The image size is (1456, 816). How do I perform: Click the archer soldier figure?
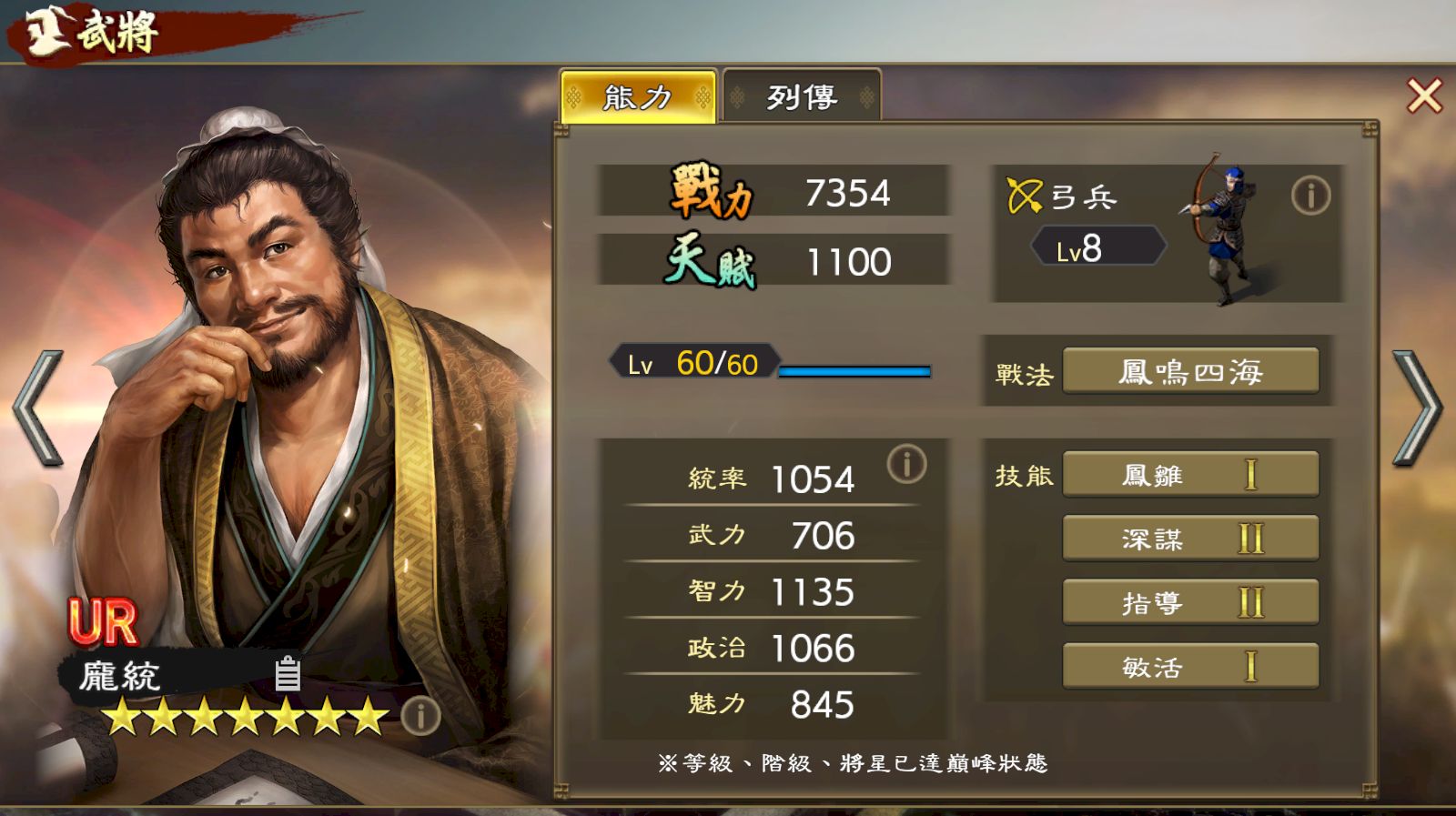coord(1224,229)
